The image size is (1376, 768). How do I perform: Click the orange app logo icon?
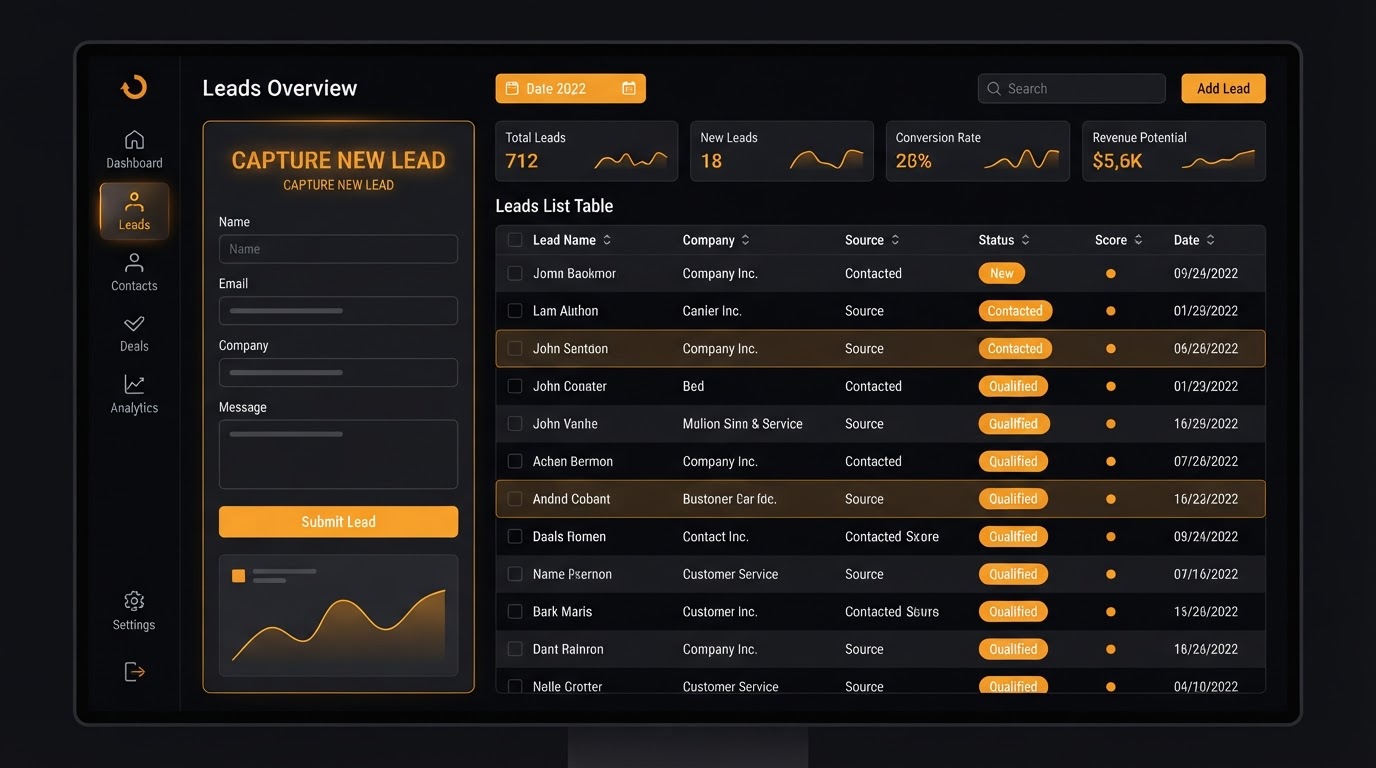click(x=134, y=87)
